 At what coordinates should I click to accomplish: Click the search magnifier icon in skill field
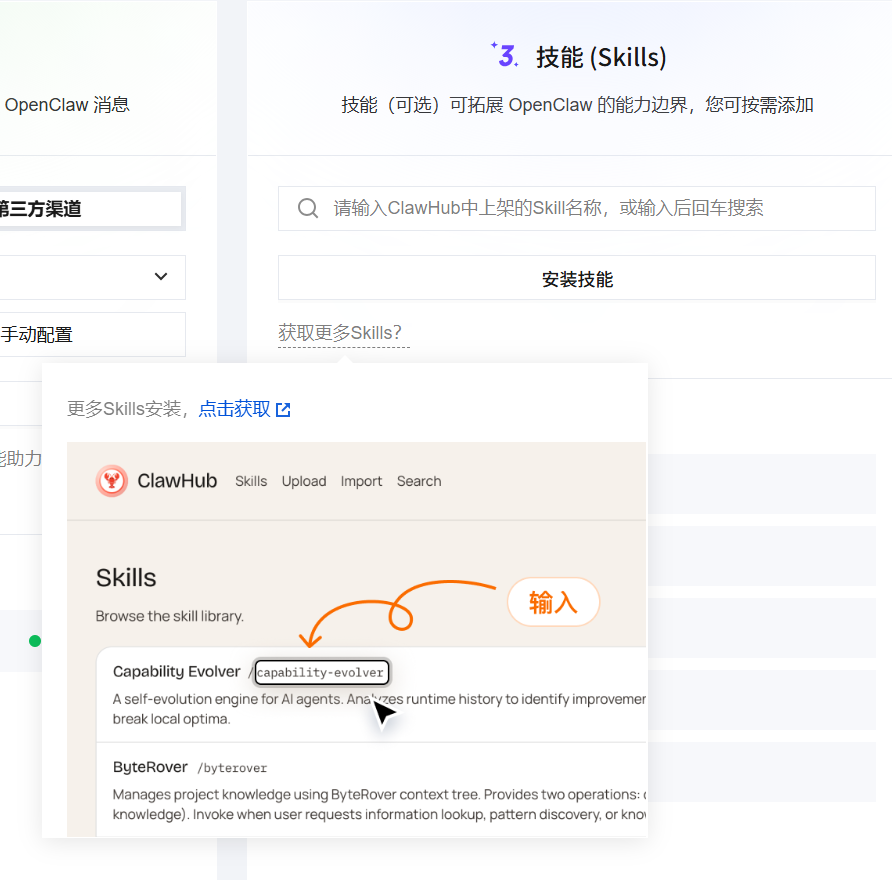(308, 208)
